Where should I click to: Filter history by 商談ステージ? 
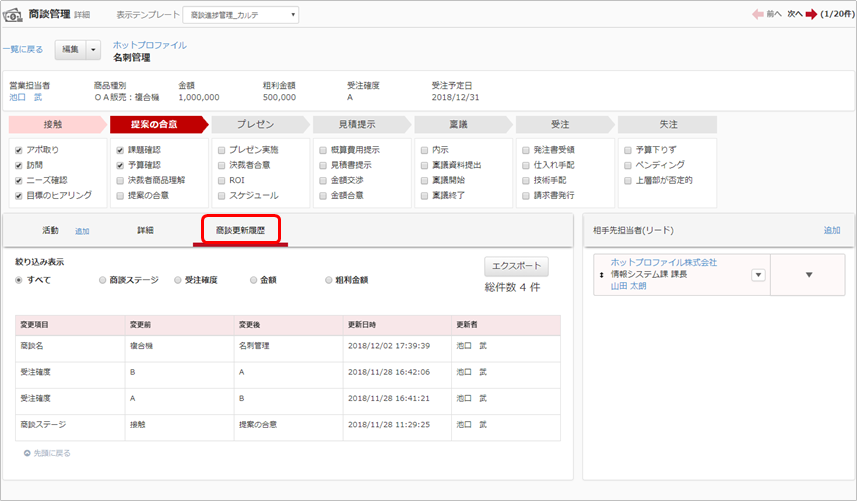pos(102,280)
